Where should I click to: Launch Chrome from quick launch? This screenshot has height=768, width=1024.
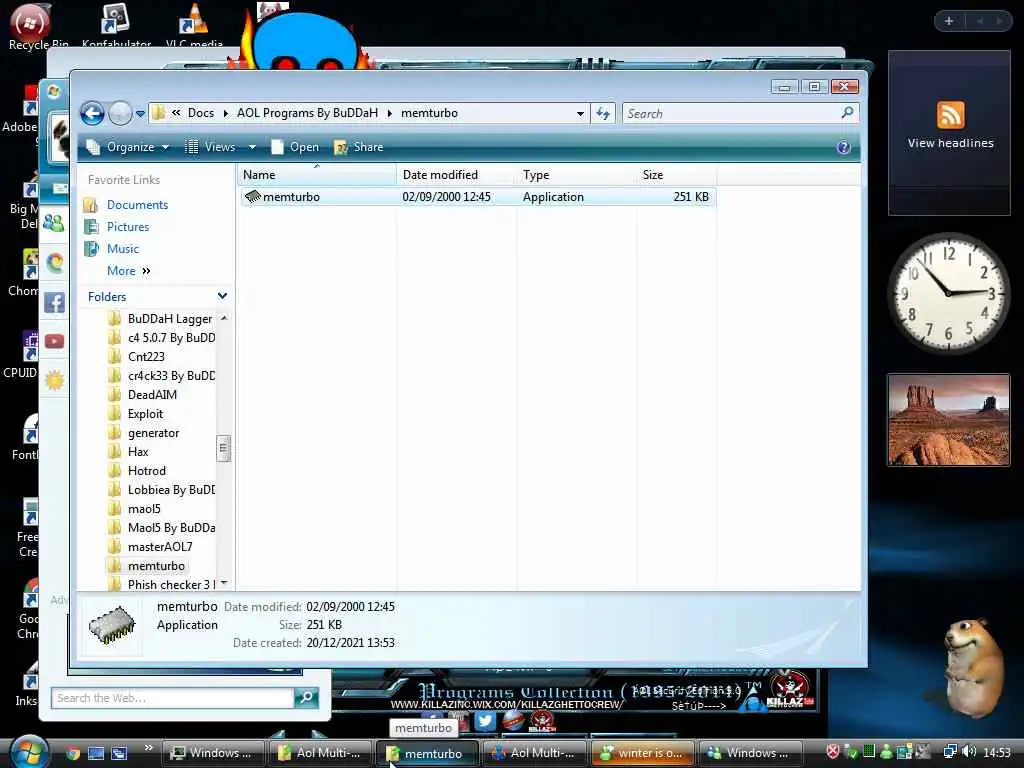coord(73,753)
